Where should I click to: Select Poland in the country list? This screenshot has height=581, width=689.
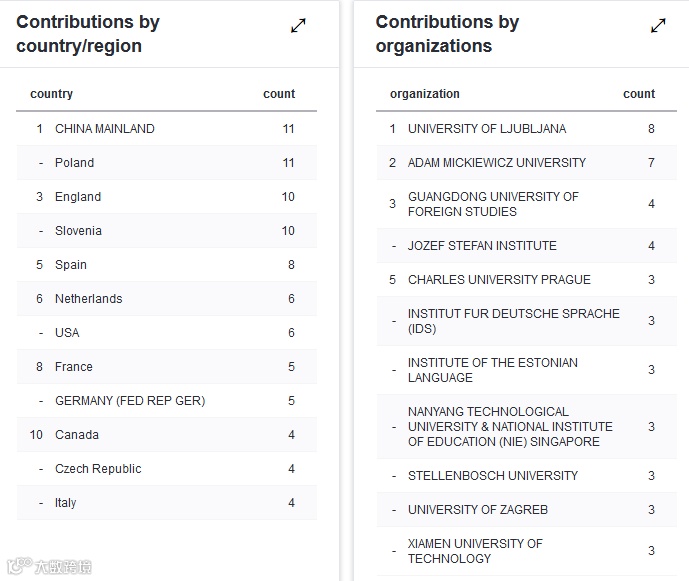click(75, 163)
